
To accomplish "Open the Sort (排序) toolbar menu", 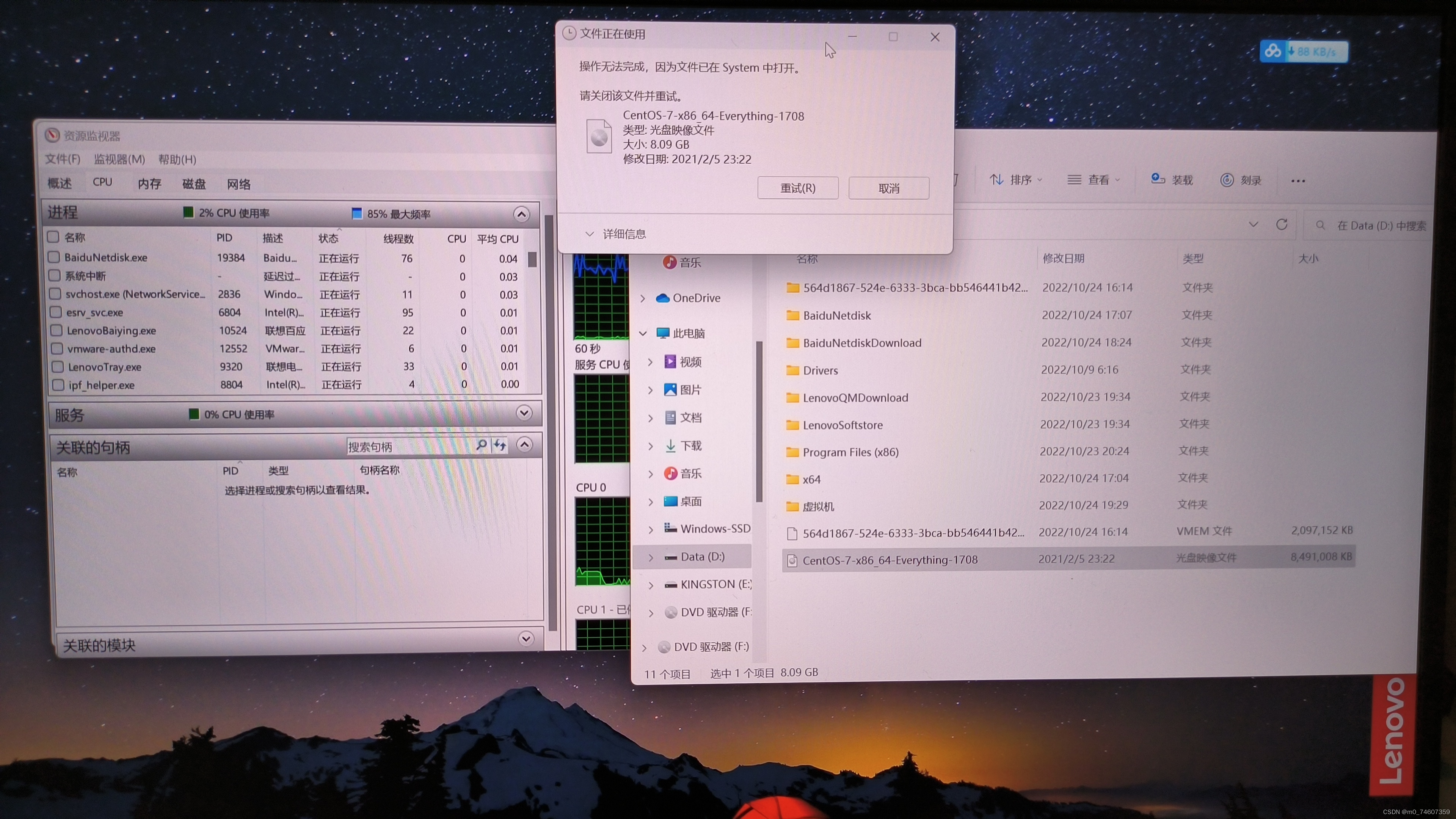I will click(1016, 180).
